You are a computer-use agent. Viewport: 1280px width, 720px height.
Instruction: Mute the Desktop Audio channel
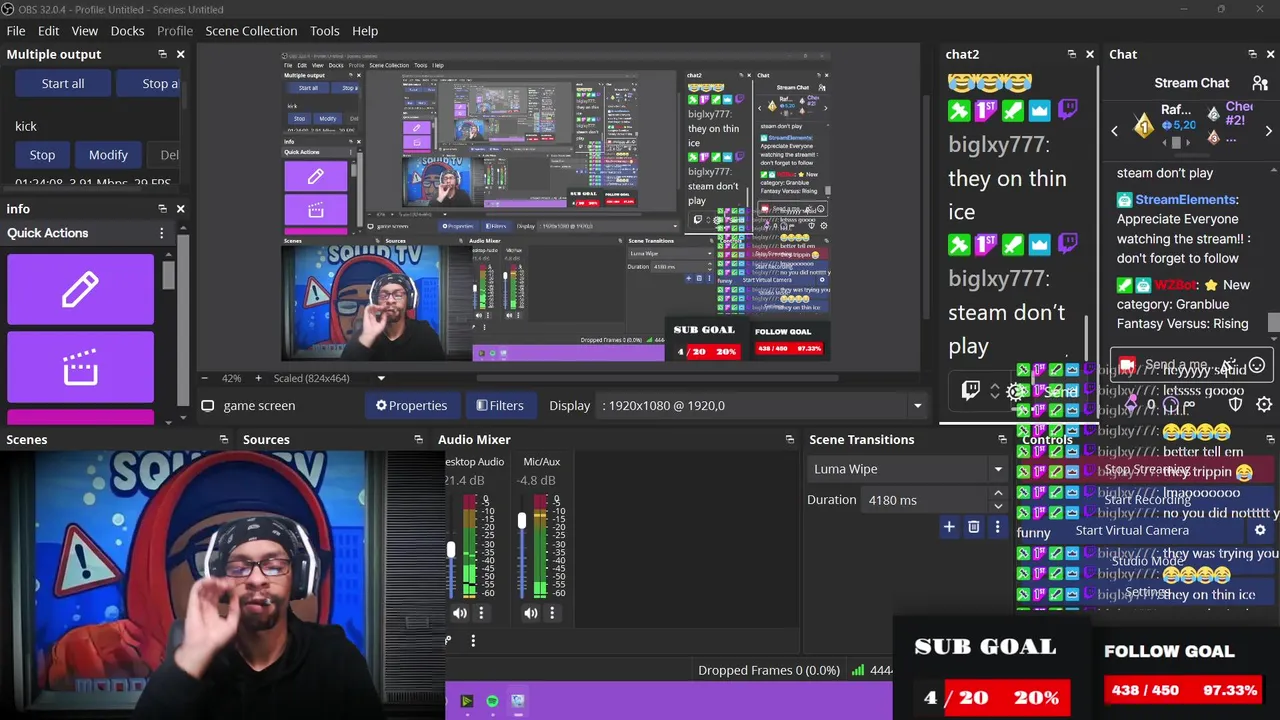tap(459, 613)
